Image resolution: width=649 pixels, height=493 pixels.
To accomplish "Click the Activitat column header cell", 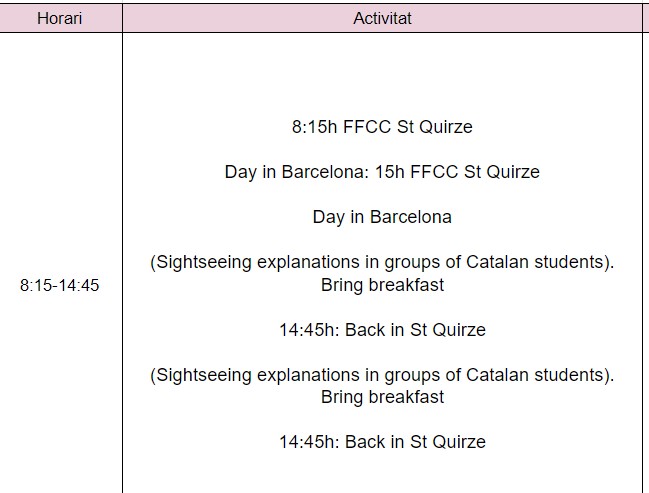I will (x=382, y=18).
